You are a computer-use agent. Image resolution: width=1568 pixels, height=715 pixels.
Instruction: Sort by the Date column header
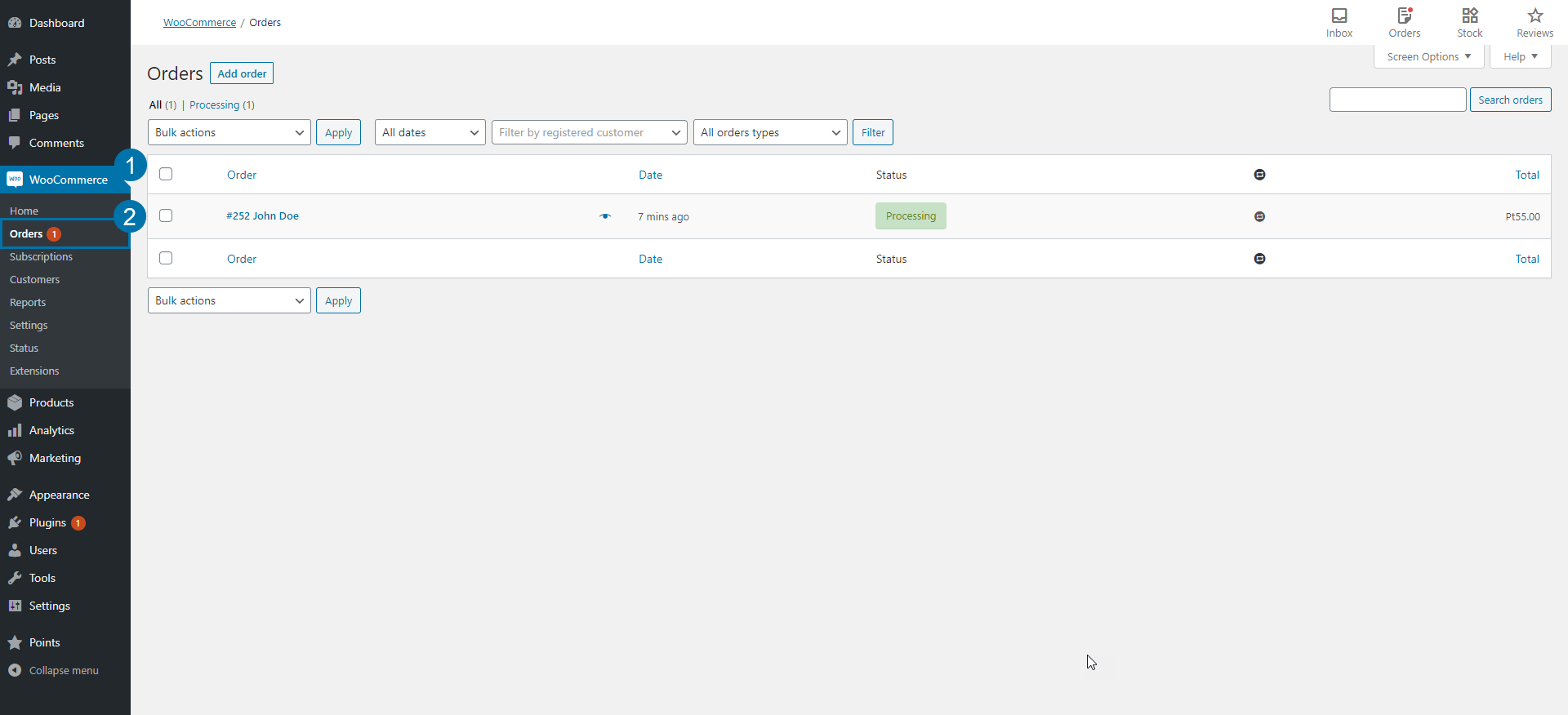coord(651,175)
